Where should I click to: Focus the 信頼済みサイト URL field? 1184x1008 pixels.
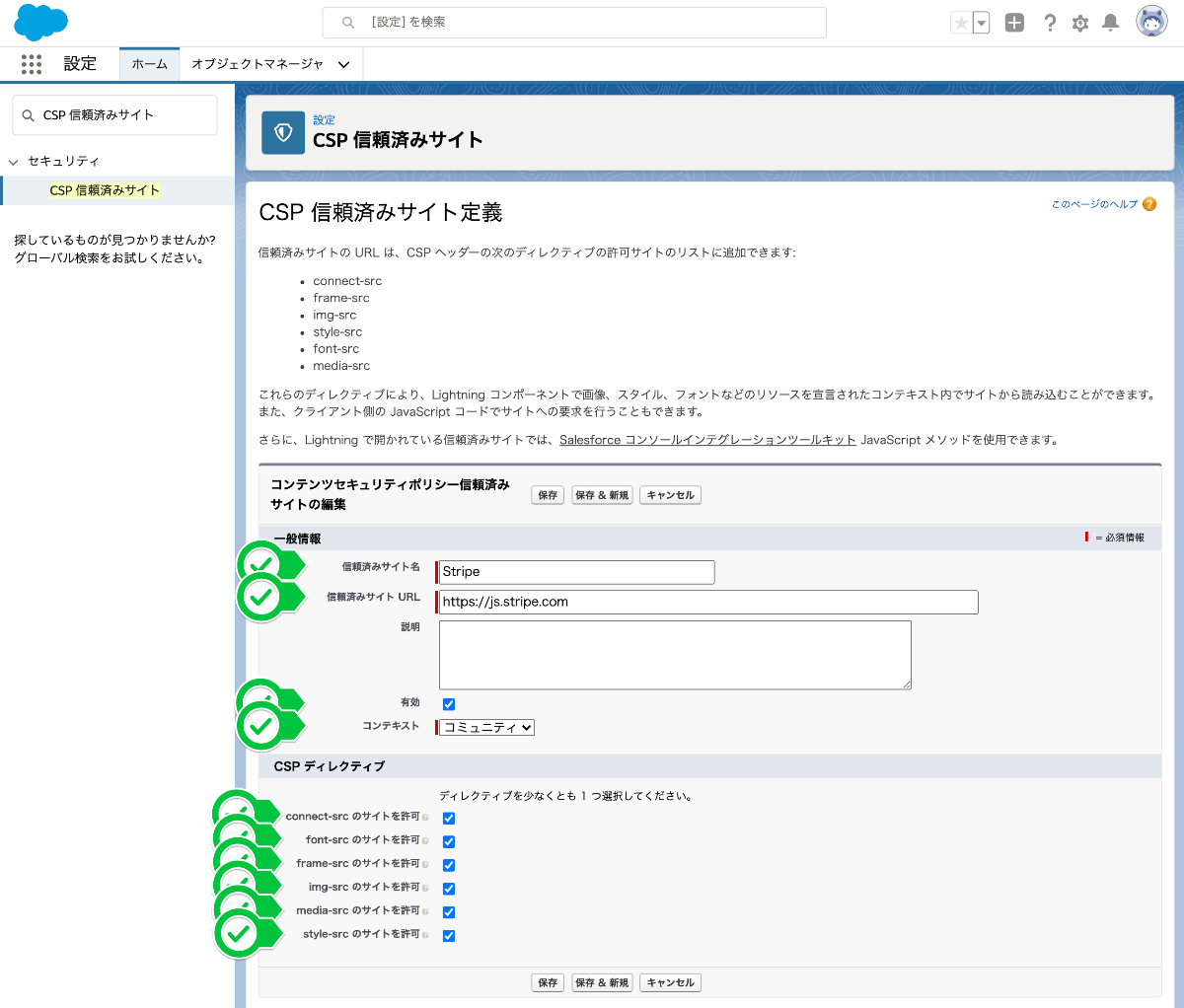point(708,602)
